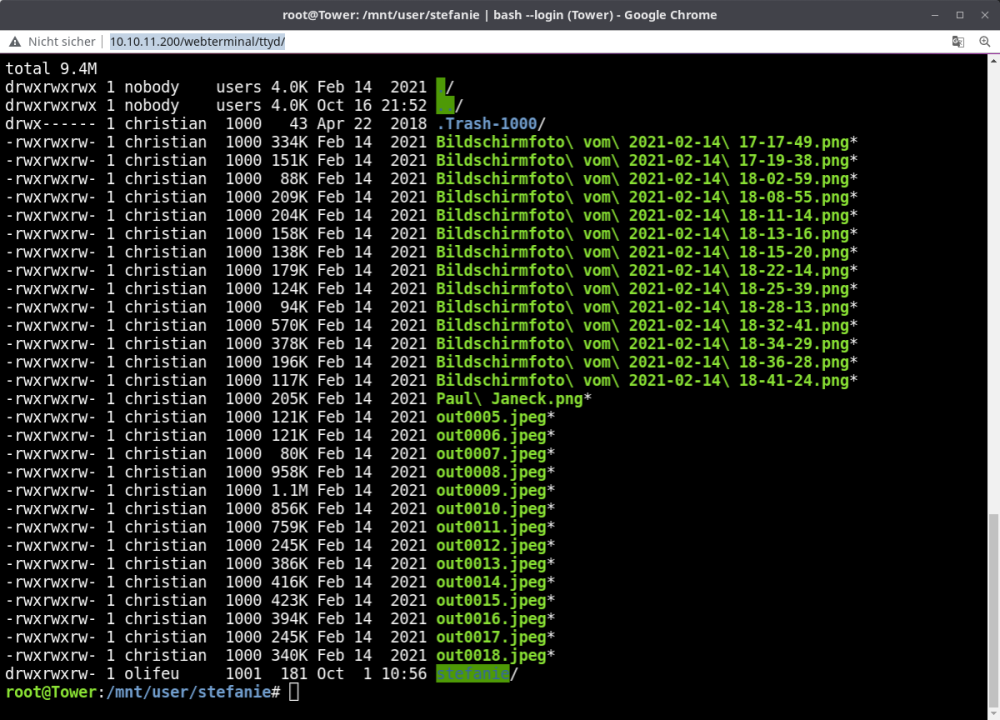This screenshot has width=1000, height=720.
Task: Click the root@Tower prompt text
Action: (x=51, y=692)
